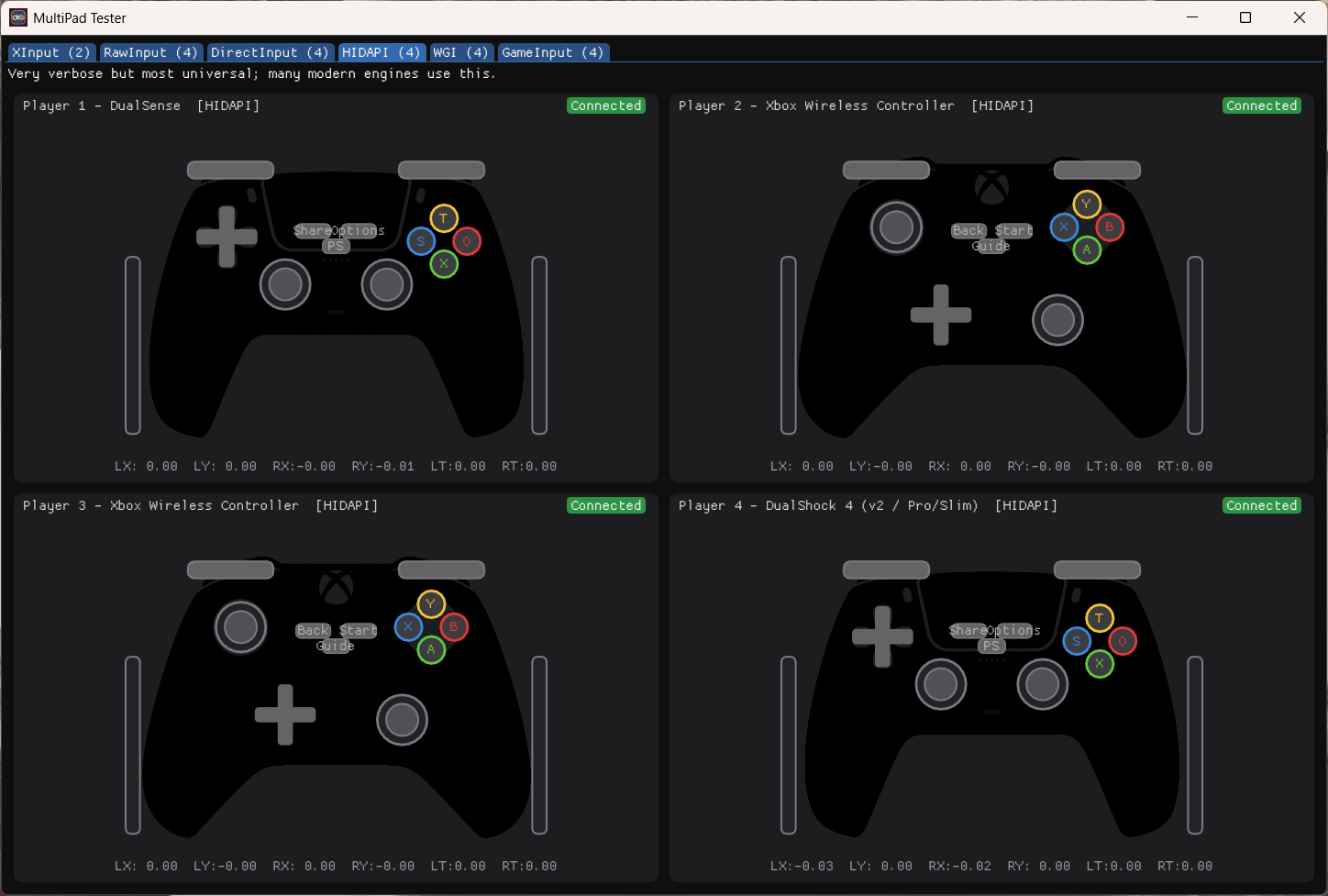Screen dimensions: 1328x896
Task: Click Player 3's blue X button
Action: pos(408,626)
